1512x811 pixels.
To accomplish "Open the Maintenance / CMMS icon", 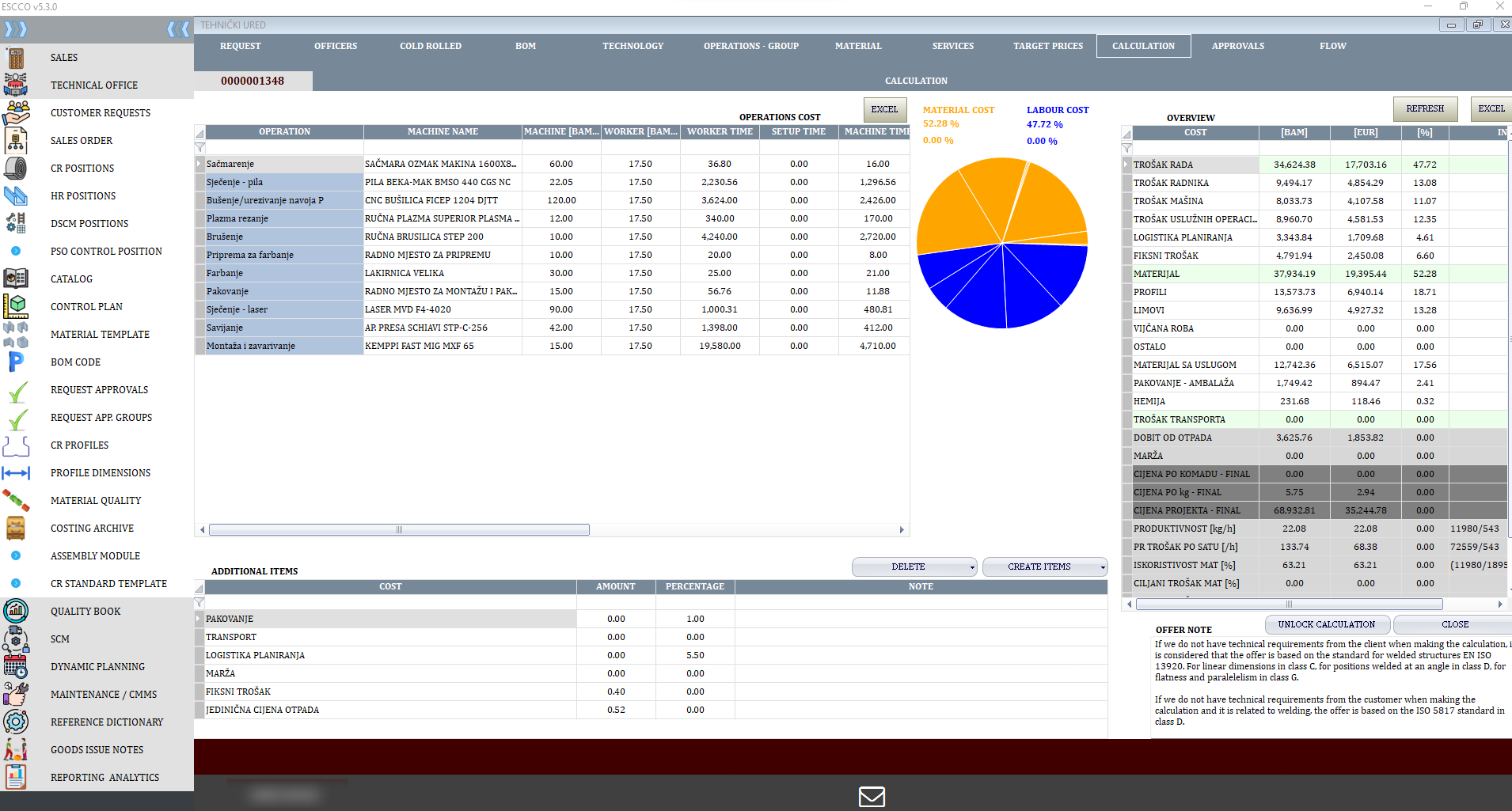I will point(16,694).
